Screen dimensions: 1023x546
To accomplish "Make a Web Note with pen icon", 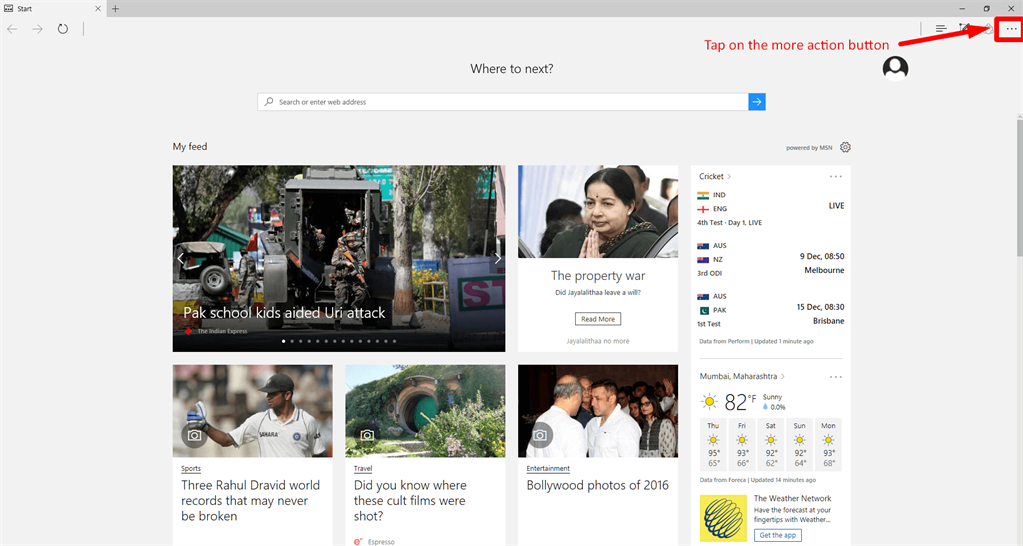I will 964,29.
